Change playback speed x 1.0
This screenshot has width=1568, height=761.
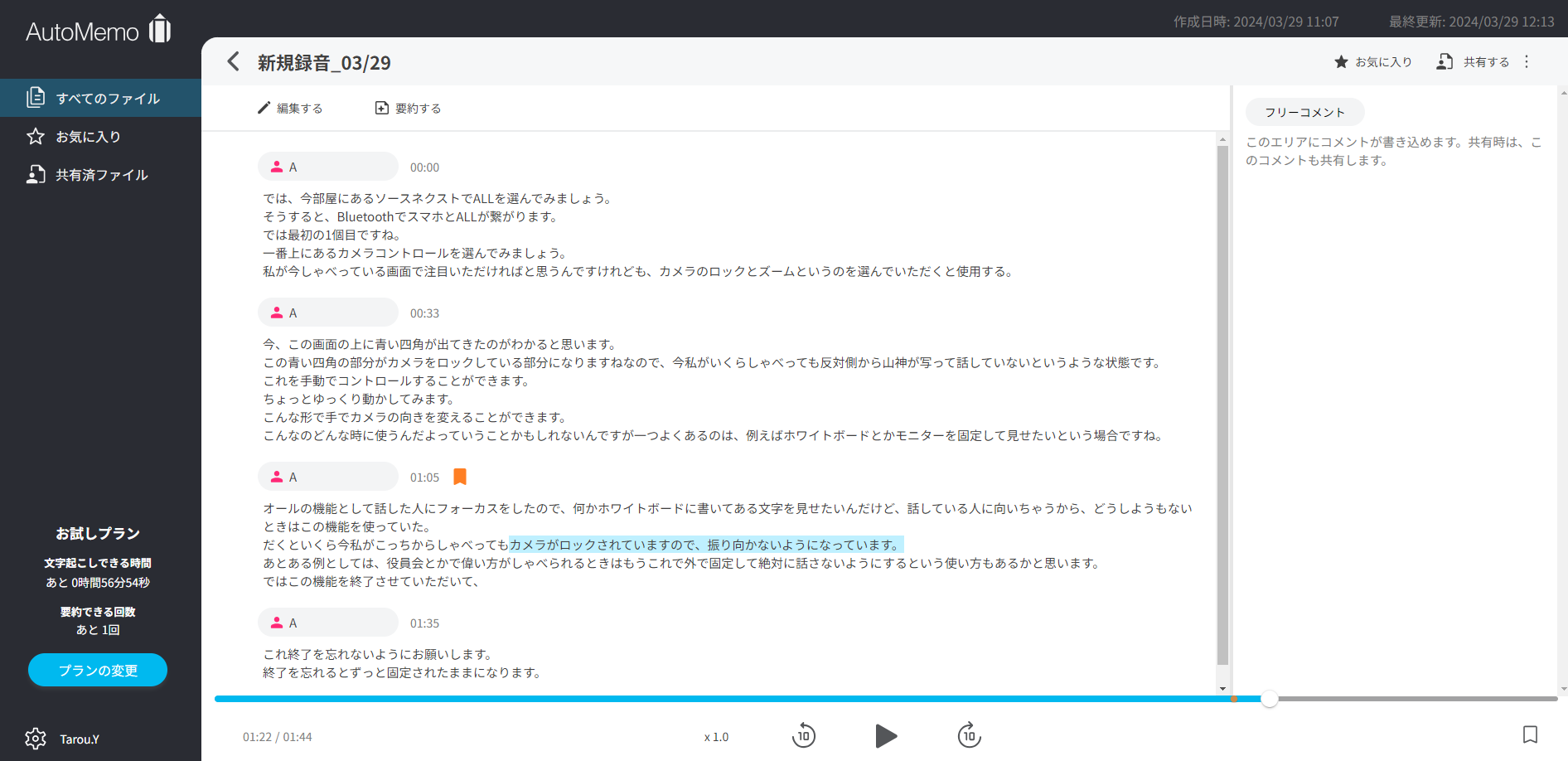coord(716,737)
